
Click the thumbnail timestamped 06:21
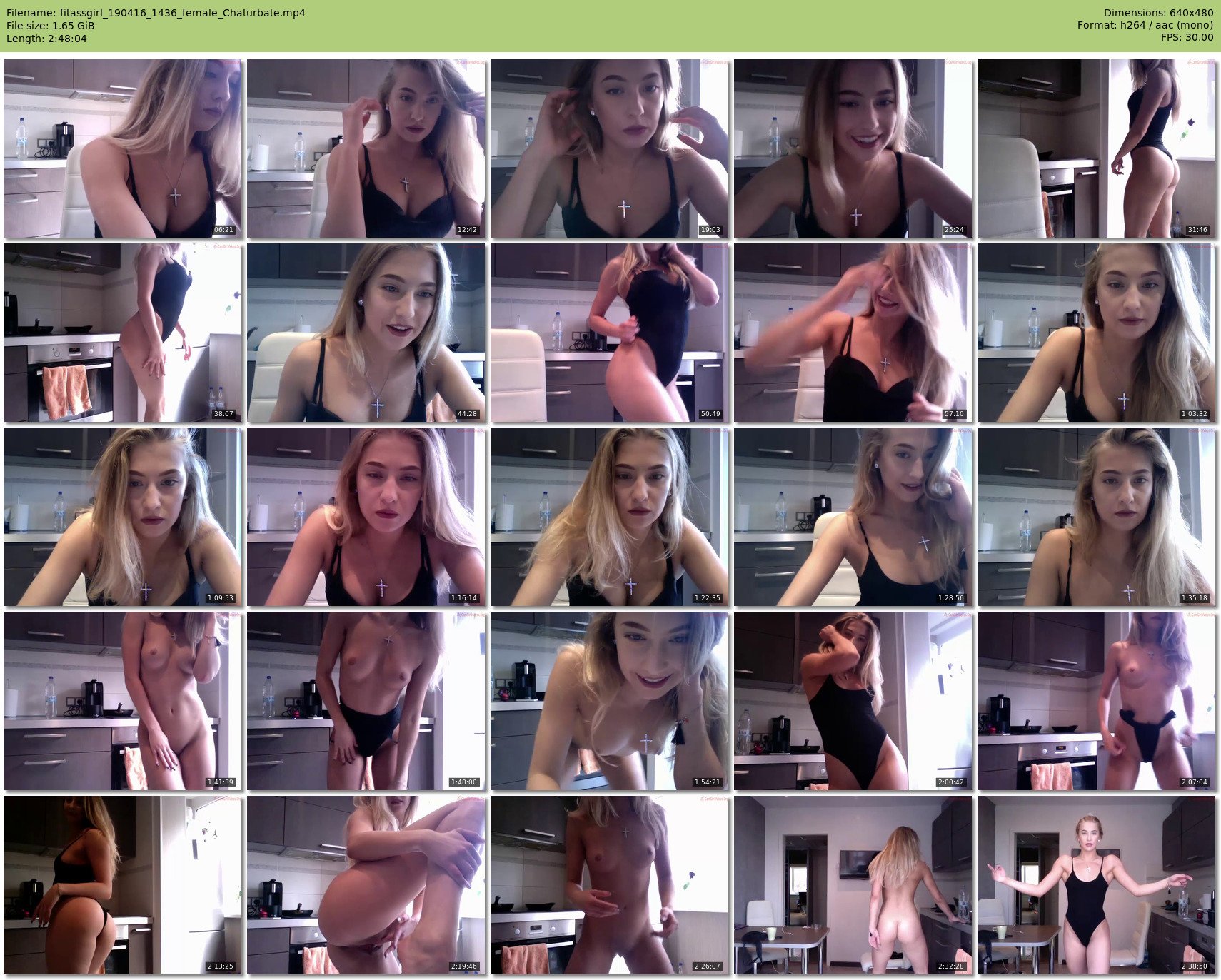(x=123, y=148)
